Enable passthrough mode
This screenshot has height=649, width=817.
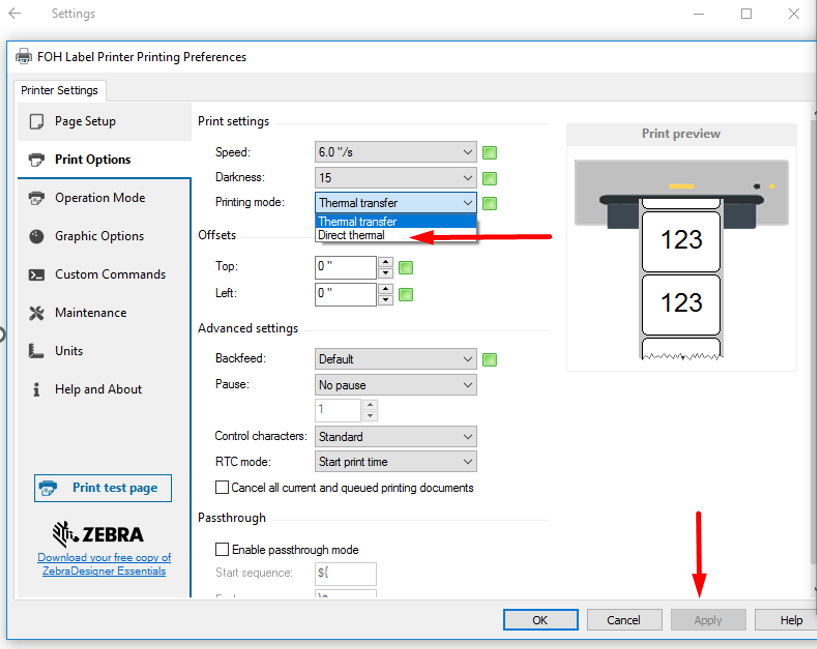[x=222, y=549]
